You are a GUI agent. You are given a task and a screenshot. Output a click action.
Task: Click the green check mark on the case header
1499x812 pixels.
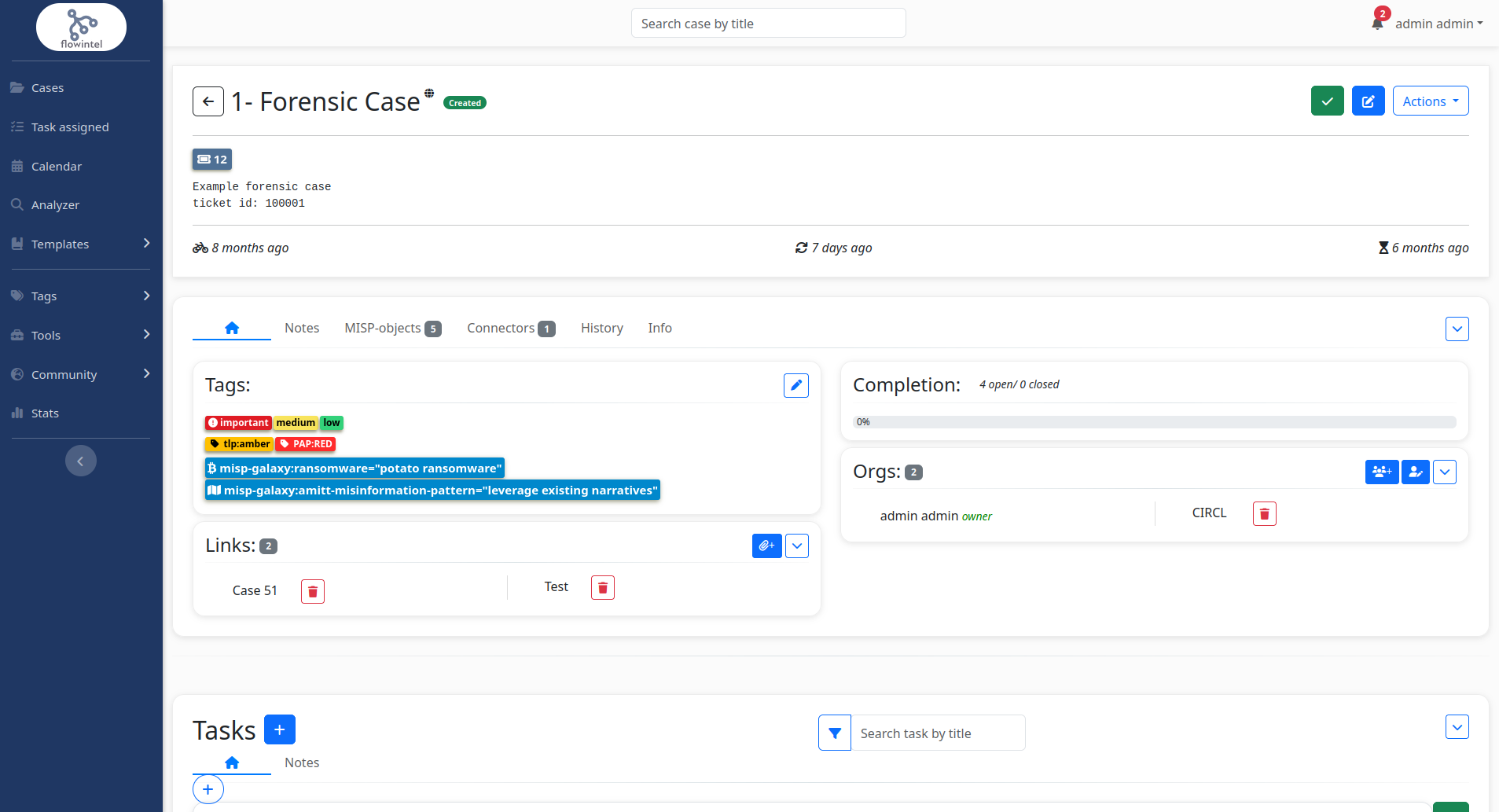tap(1327, 101)
